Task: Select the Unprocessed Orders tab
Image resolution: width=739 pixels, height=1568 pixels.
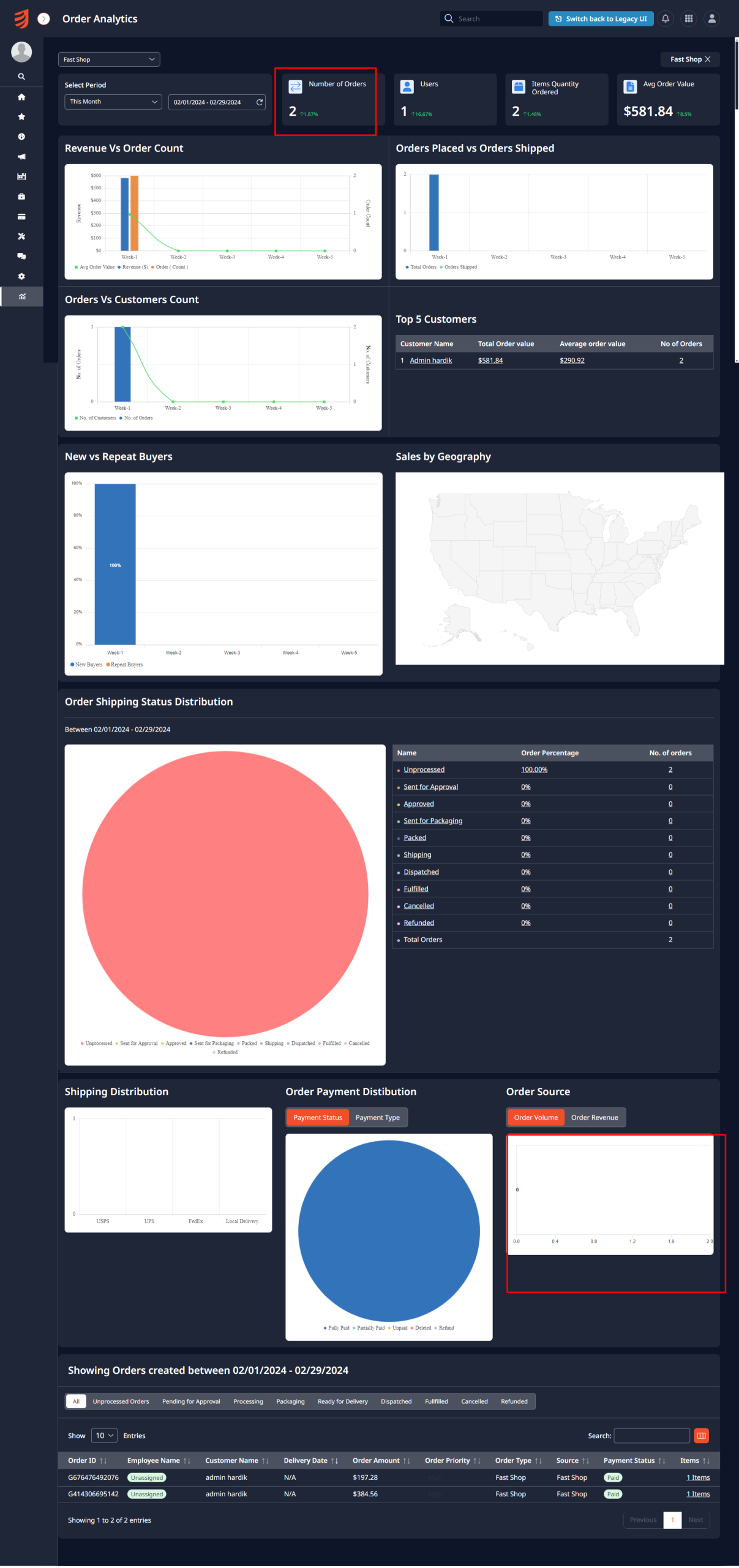Action: pos(121,1401)
